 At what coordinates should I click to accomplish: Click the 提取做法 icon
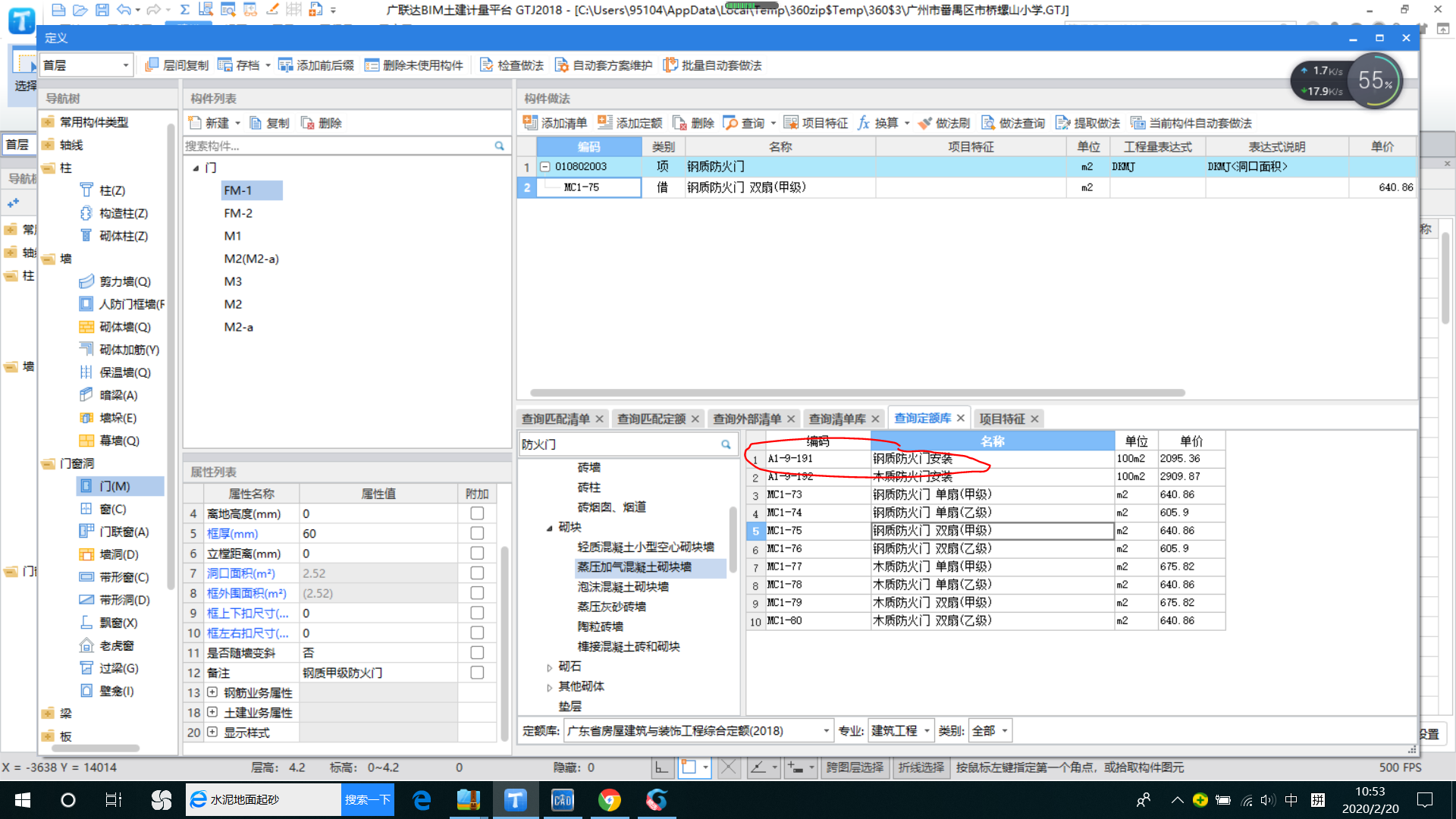click(x=1062, y=123)
